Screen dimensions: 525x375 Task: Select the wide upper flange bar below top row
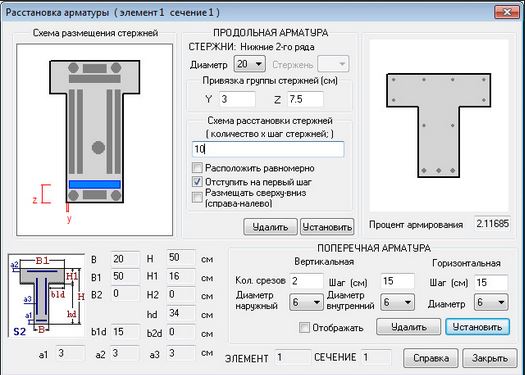pos(95,79)
